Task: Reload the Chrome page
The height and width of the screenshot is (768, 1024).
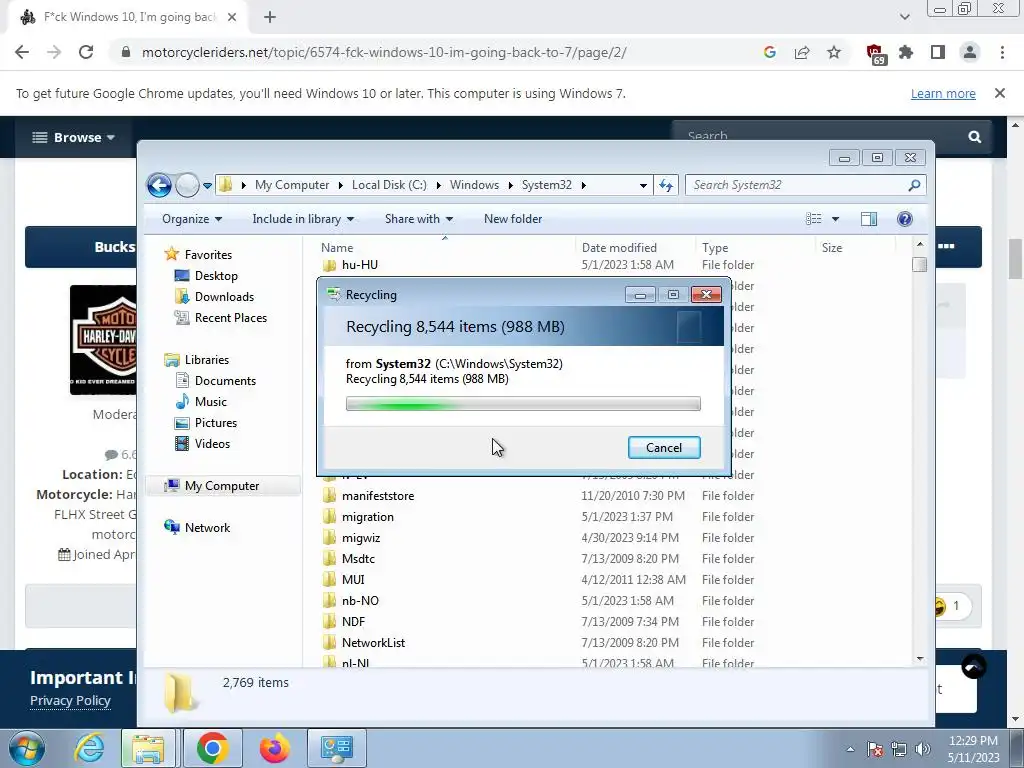Action: pyautogui.click(x=86, y=52)
